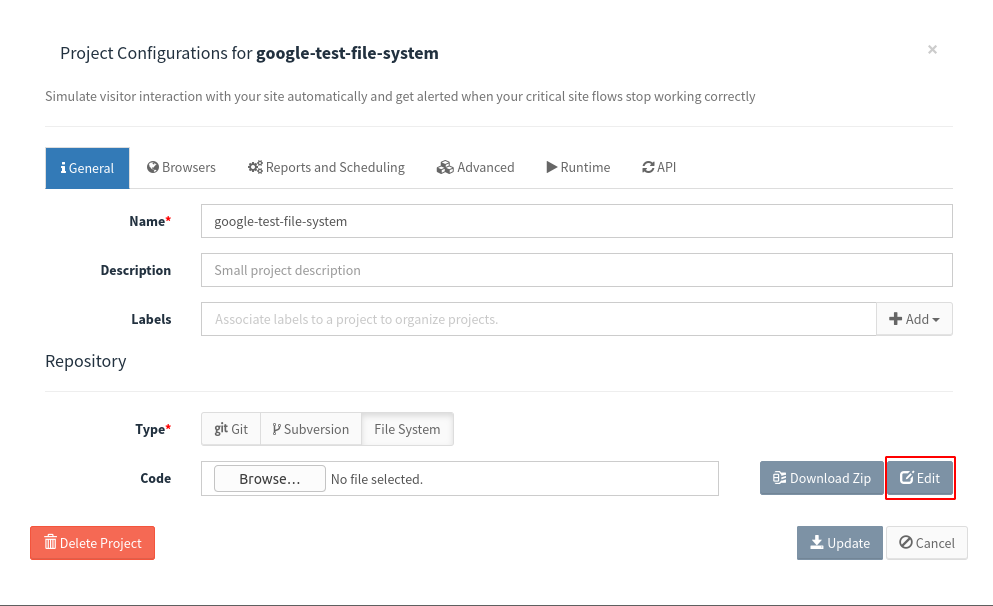Open the Add labels dropdown
This screenshot has height=606, width=993.
point(914,319)
